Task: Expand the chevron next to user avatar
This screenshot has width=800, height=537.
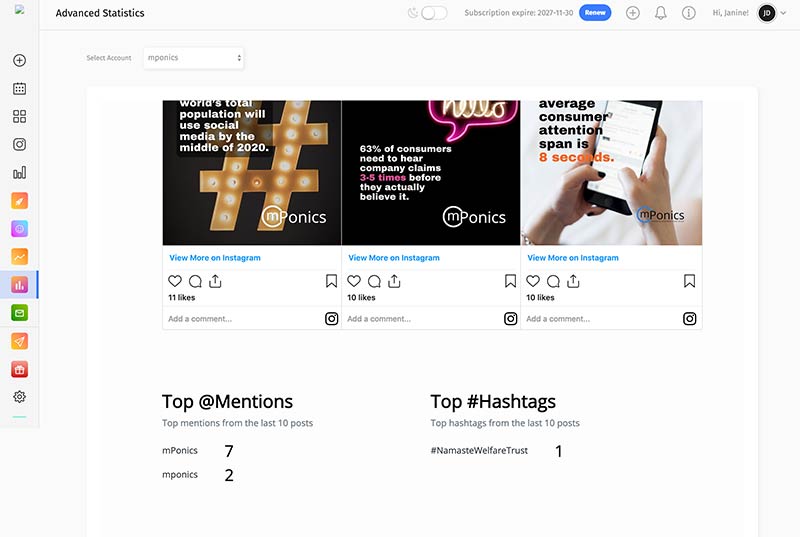Action: pyautogui.click(x=783, y=13)
